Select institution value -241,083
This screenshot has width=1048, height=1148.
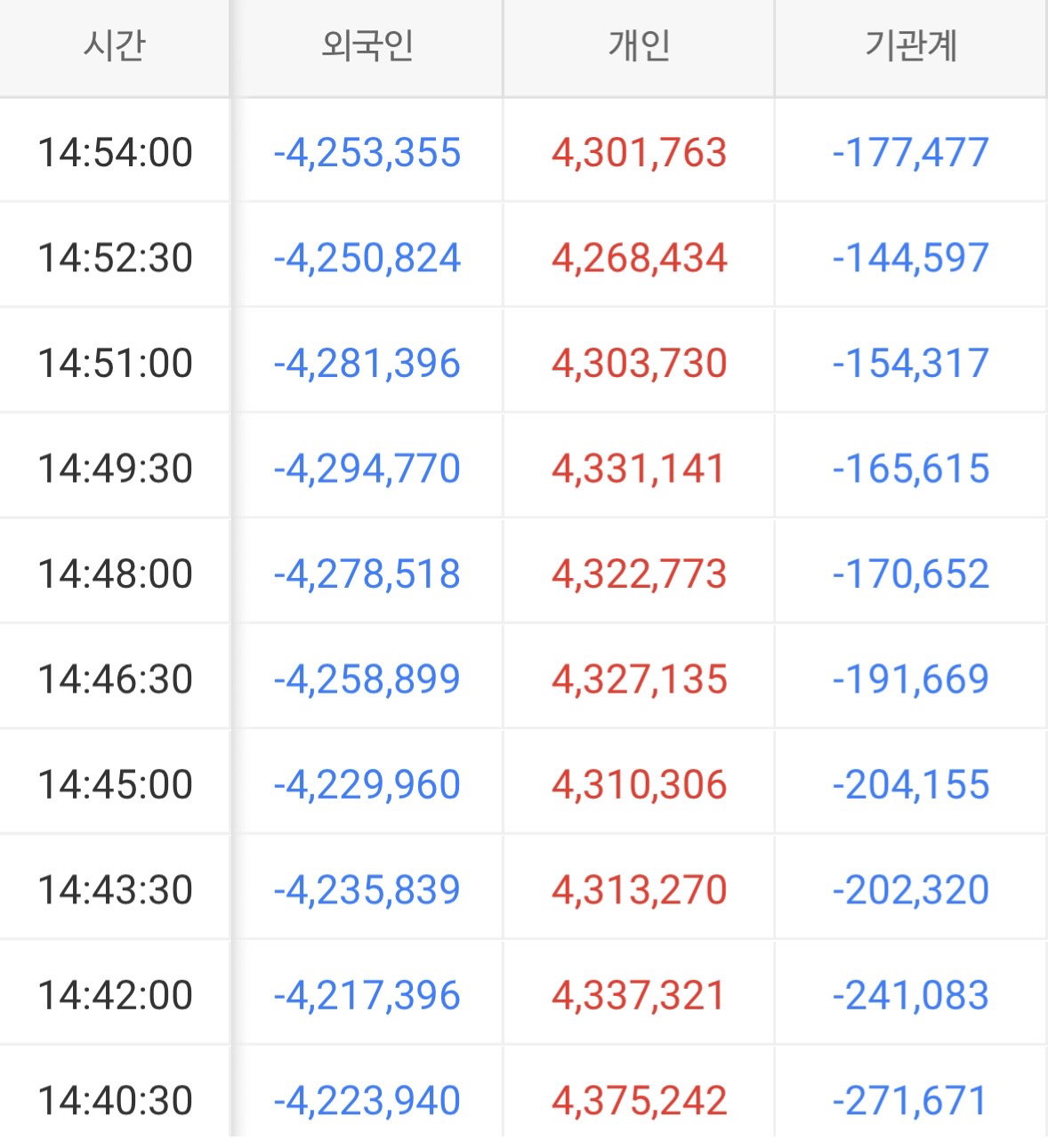(911, 995)
